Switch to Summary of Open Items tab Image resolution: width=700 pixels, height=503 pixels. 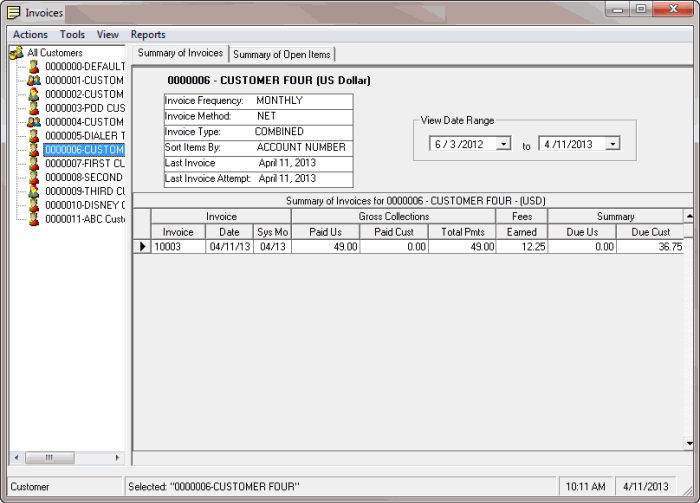(x=282, y=54)
